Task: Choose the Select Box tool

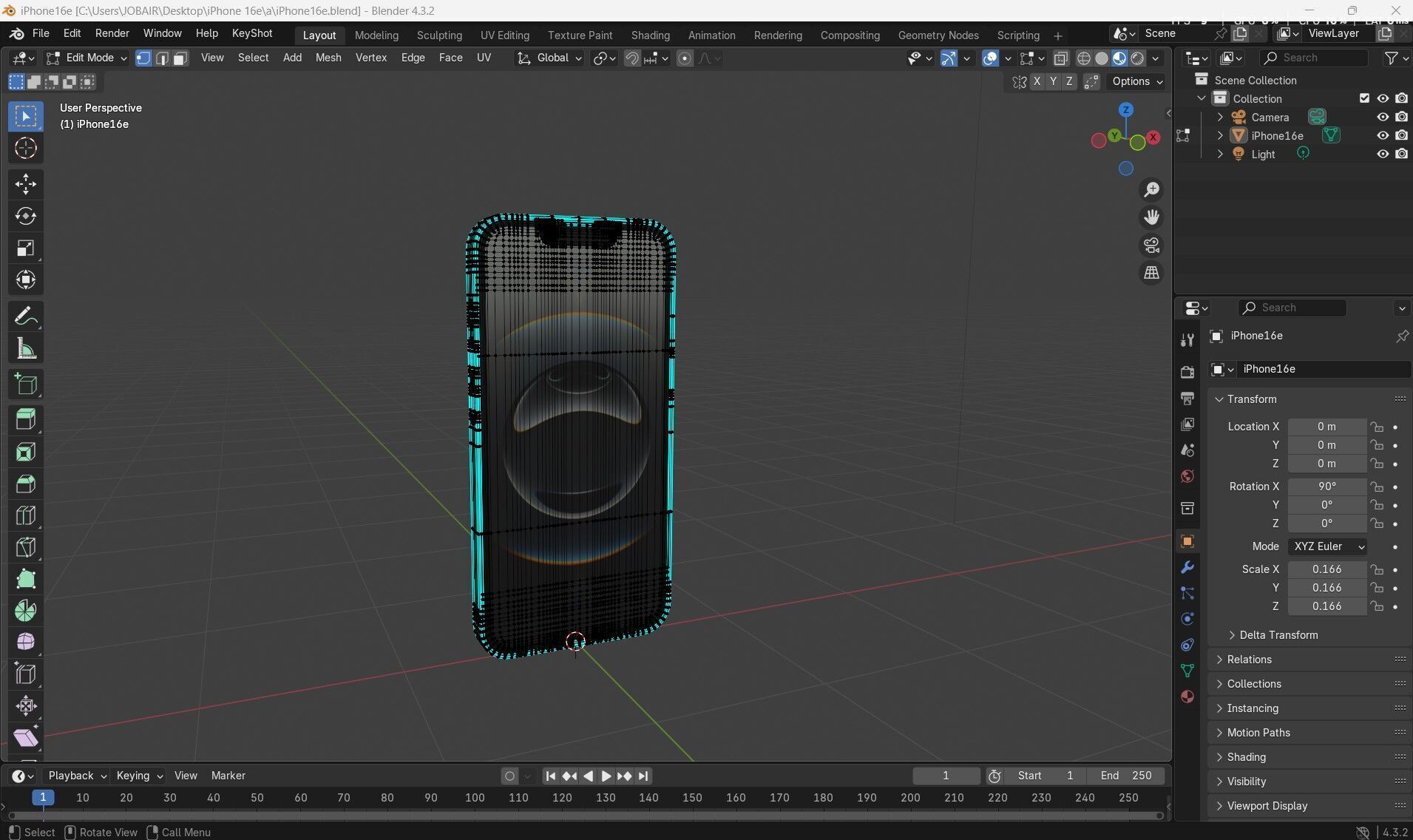Action: pyautogui.click(x=26, y=116)
